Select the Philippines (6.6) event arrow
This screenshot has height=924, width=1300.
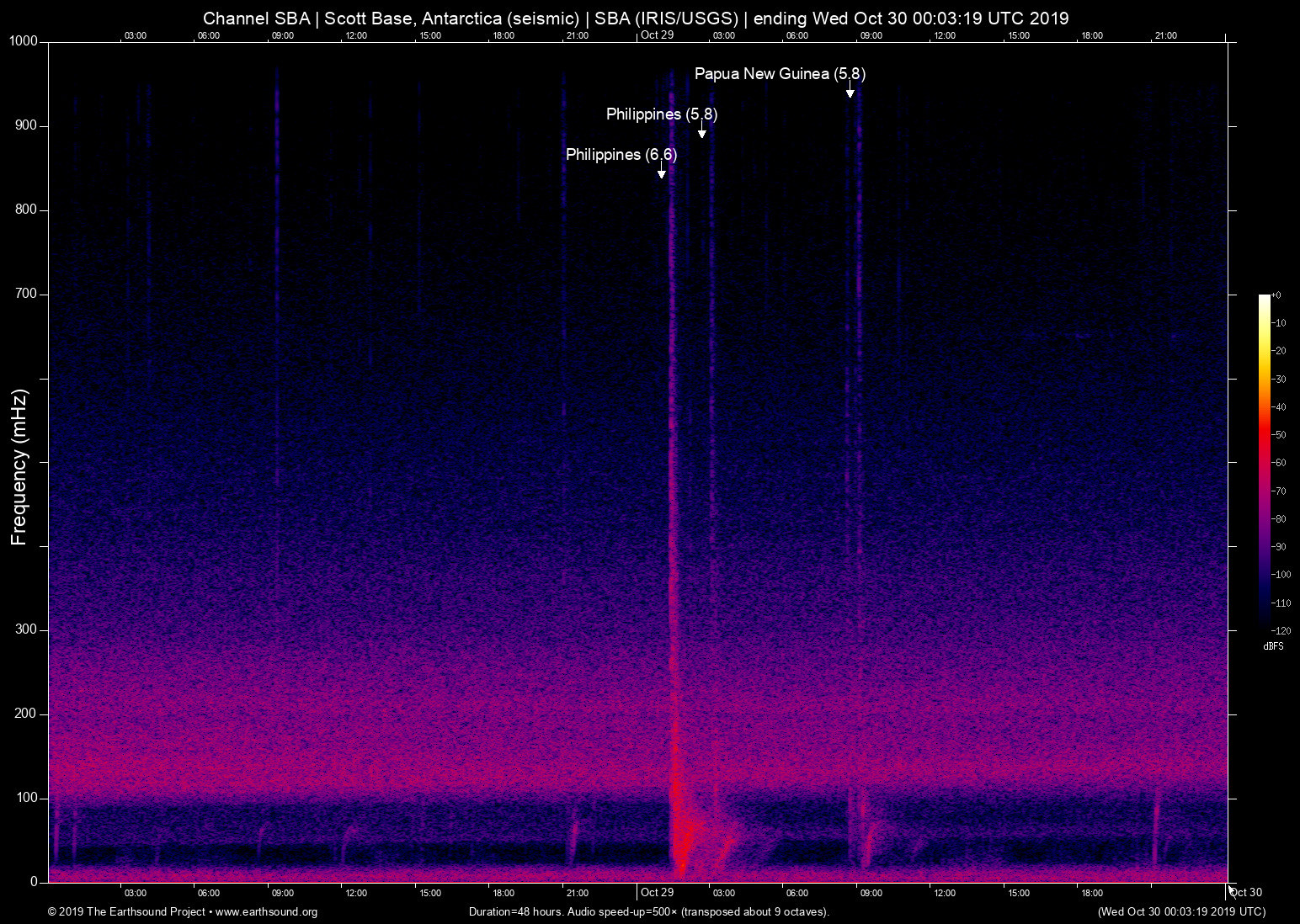point(661,171)
